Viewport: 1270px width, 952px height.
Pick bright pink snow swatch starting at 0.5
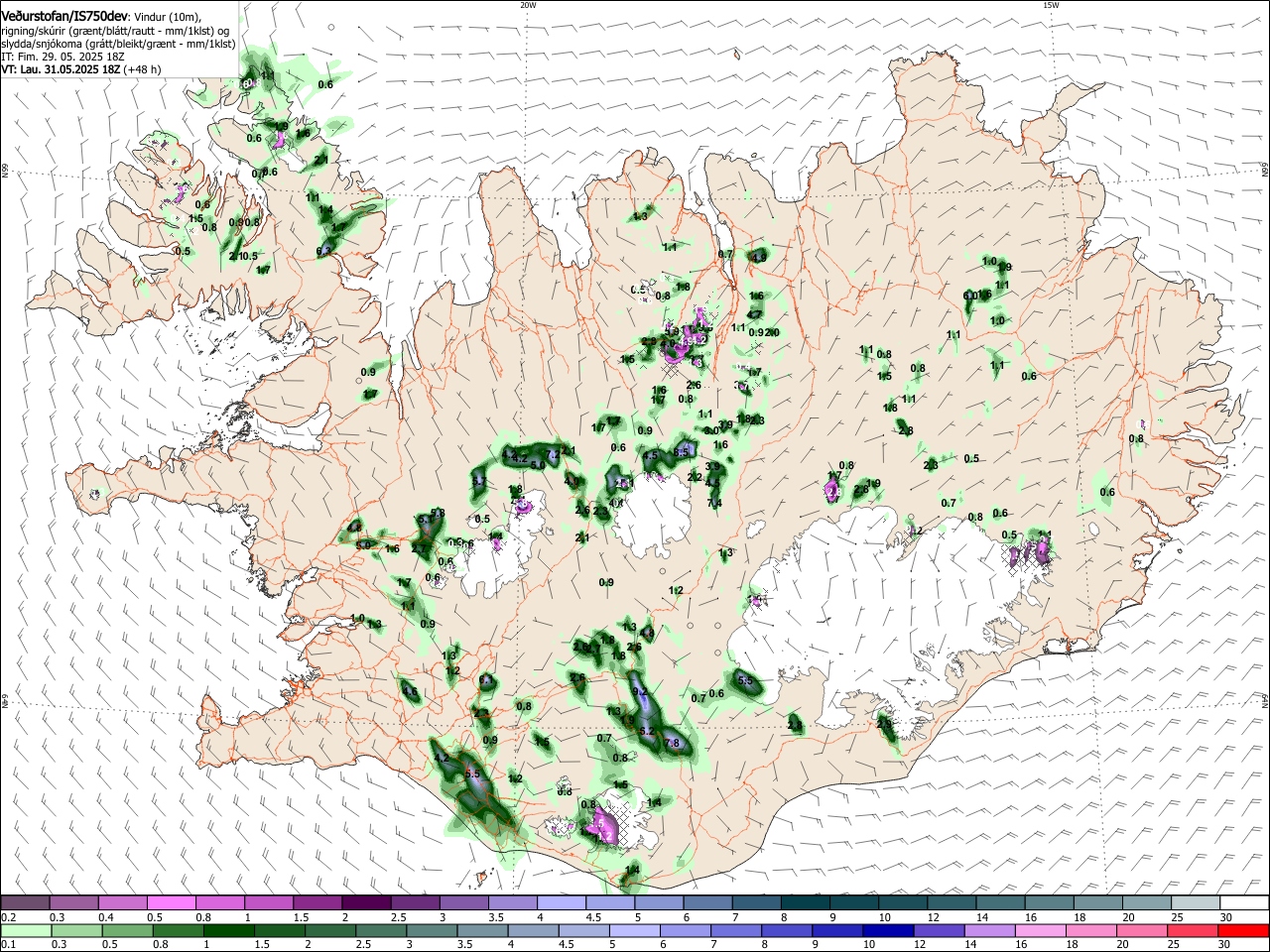[x=171, y=903]
